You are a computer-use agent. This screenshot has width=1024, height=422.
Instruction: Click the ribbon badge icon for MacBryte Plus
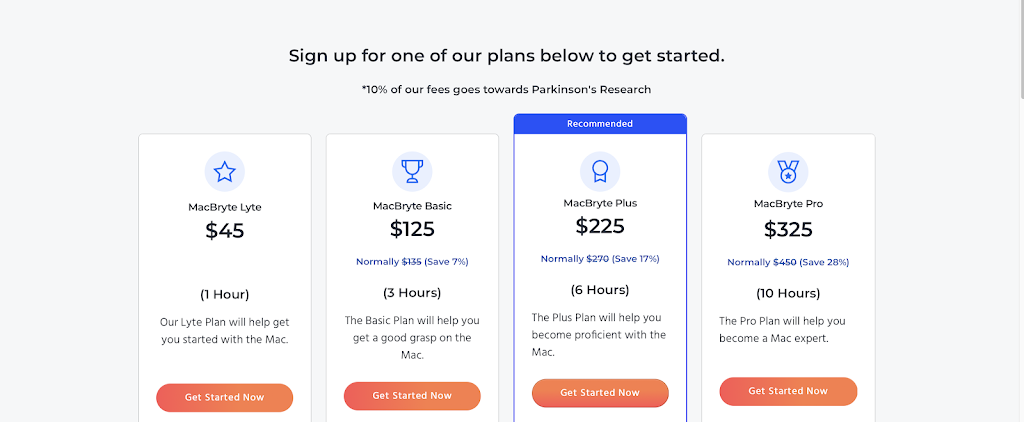tap(600, 172)
